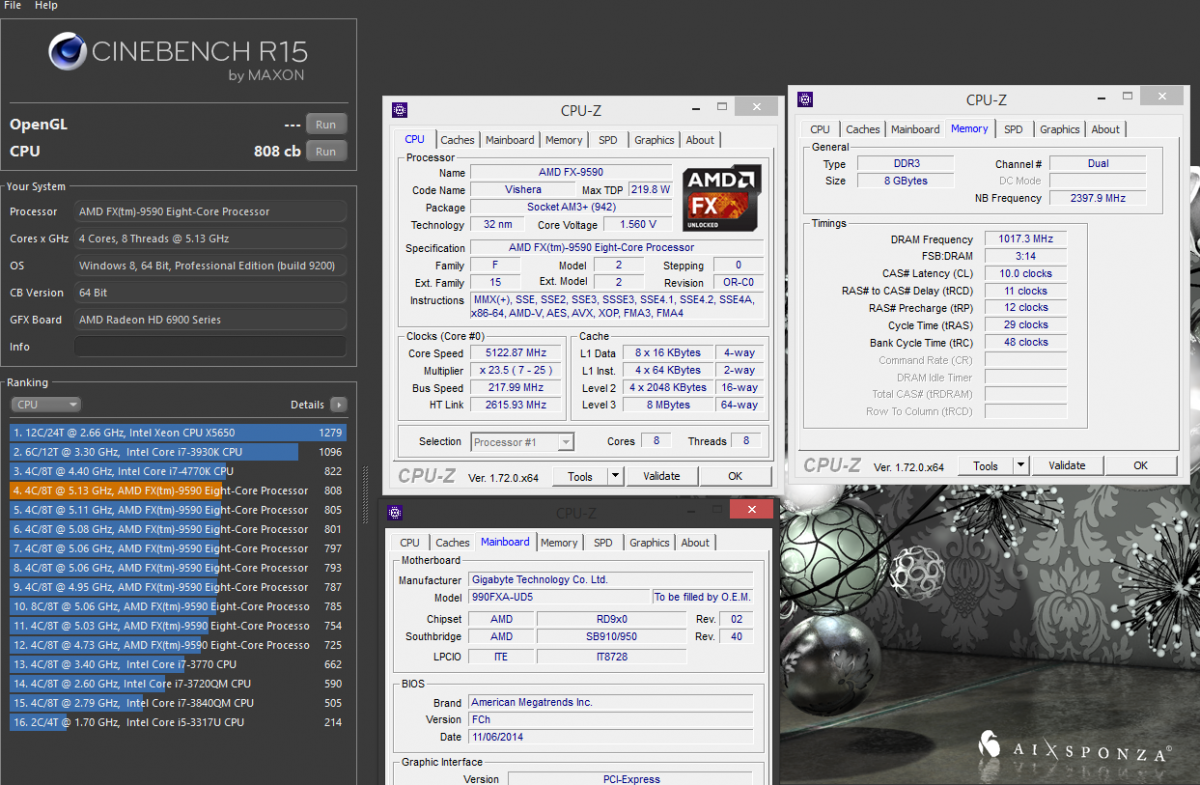
Task: Open Graphics tab in CPU window
Action: tap(654, 140)
